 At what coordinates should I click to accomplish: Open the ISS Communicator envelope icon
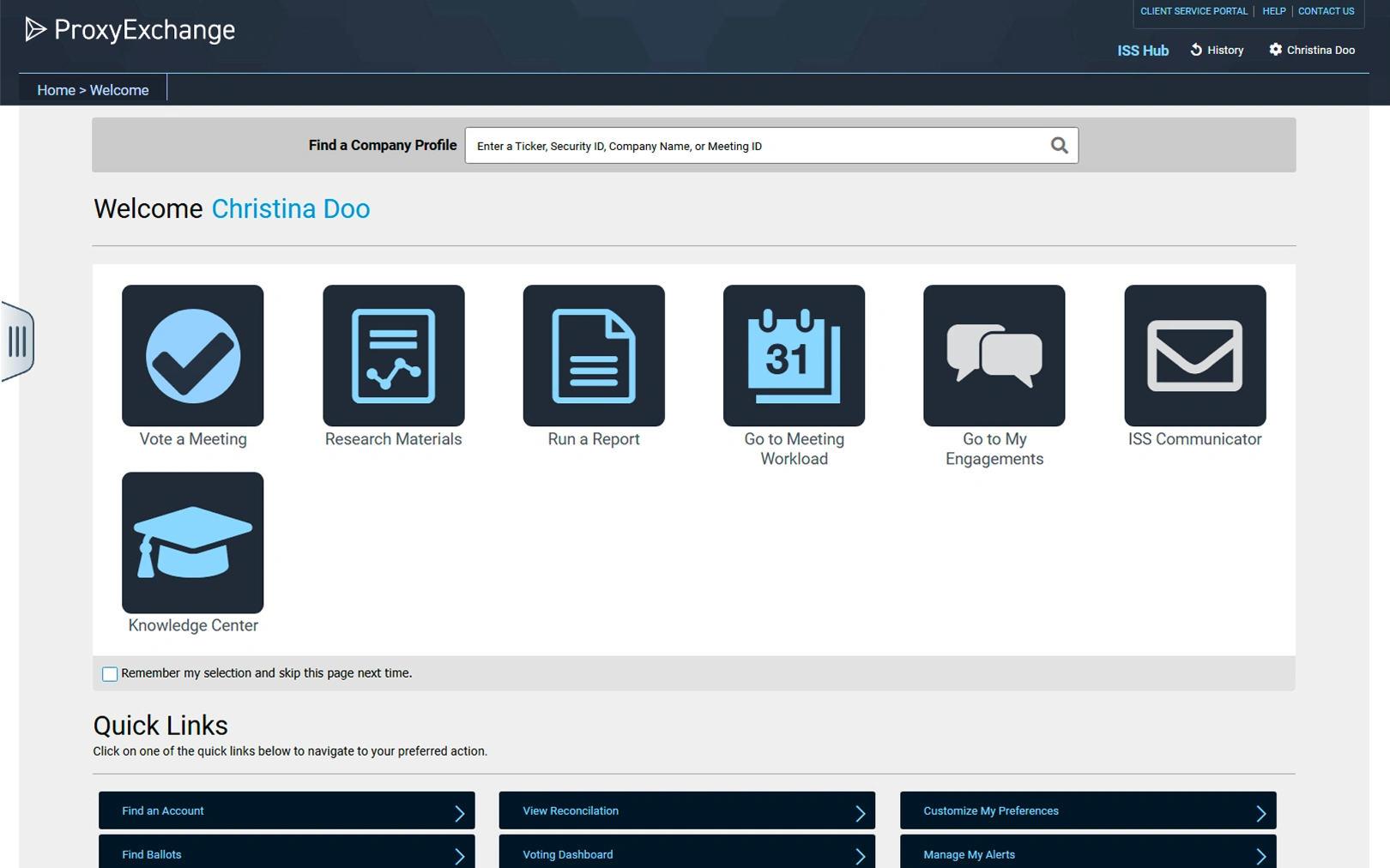coord(1195,355)
